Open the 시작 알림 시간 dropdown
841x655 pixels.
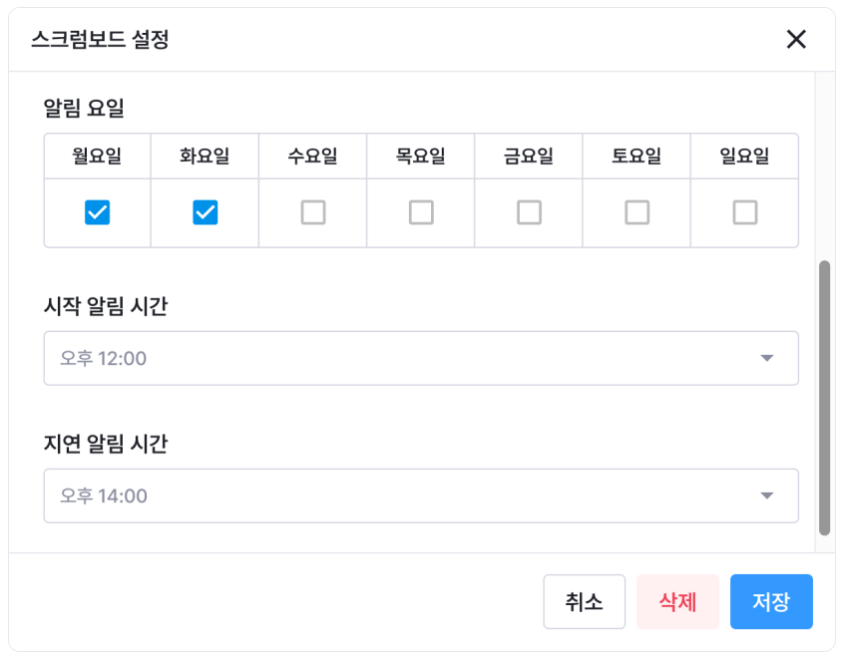pyautogui.click(x=420, y=358)
